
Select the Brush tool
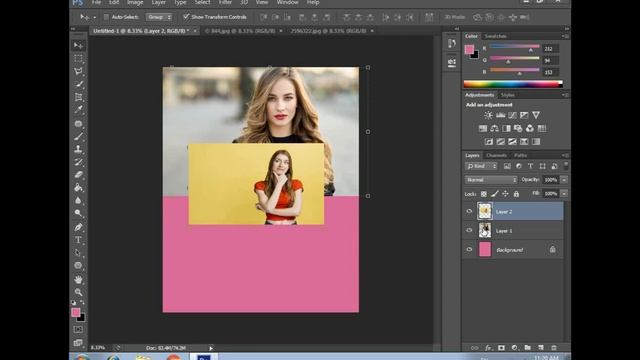coord(78,136)
